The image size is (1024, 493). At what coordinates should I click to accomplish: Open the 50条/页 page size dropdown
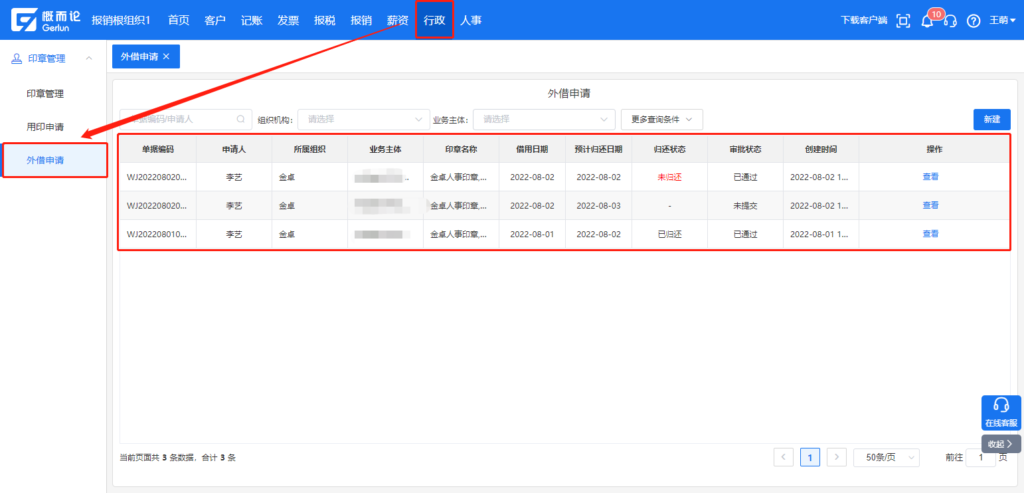[x=886, y=458]
